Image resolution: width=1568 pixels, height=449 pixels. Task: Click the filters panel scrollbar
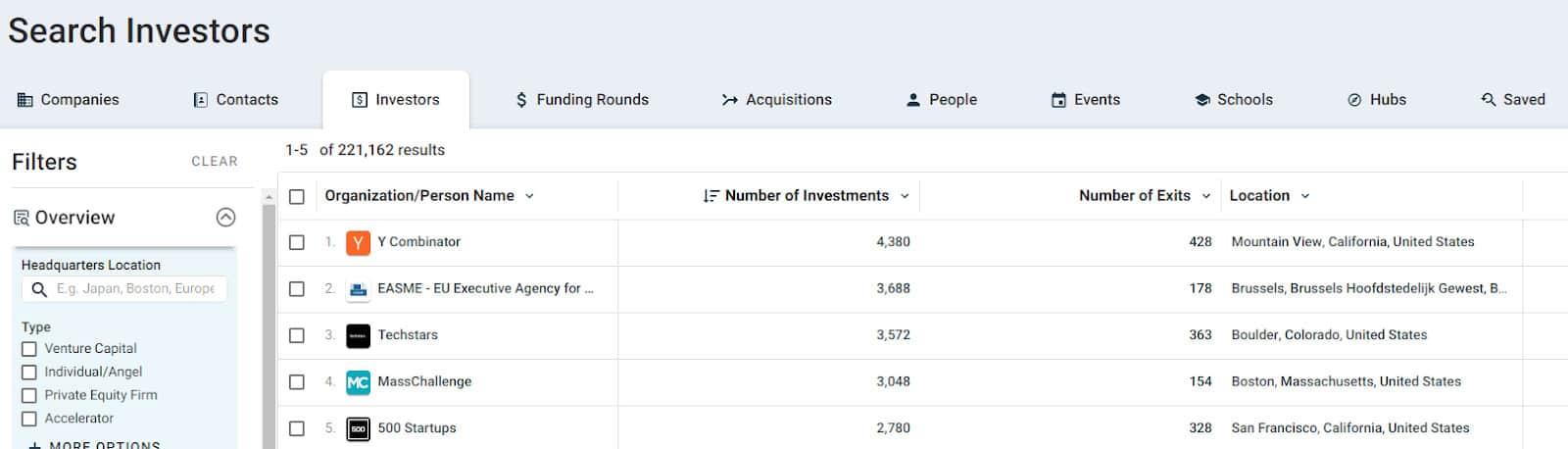269,326
